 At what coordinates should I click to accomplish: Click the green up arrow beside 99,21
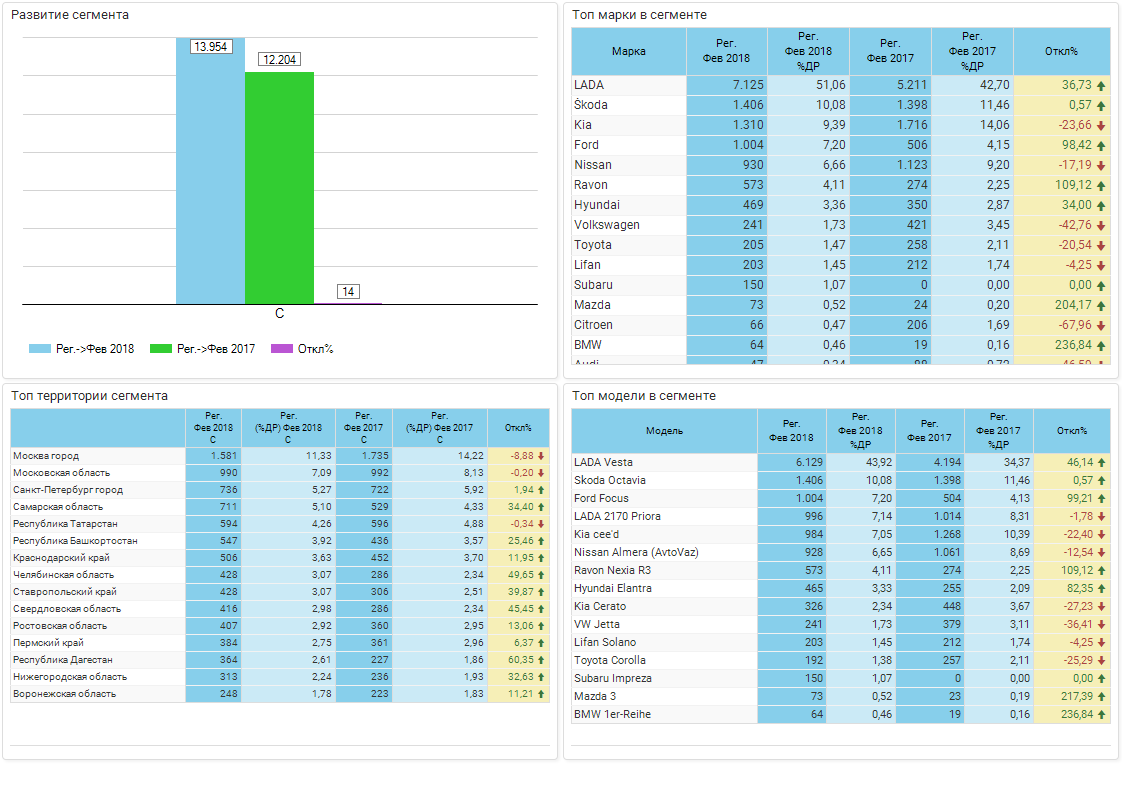click(1101, 499)
